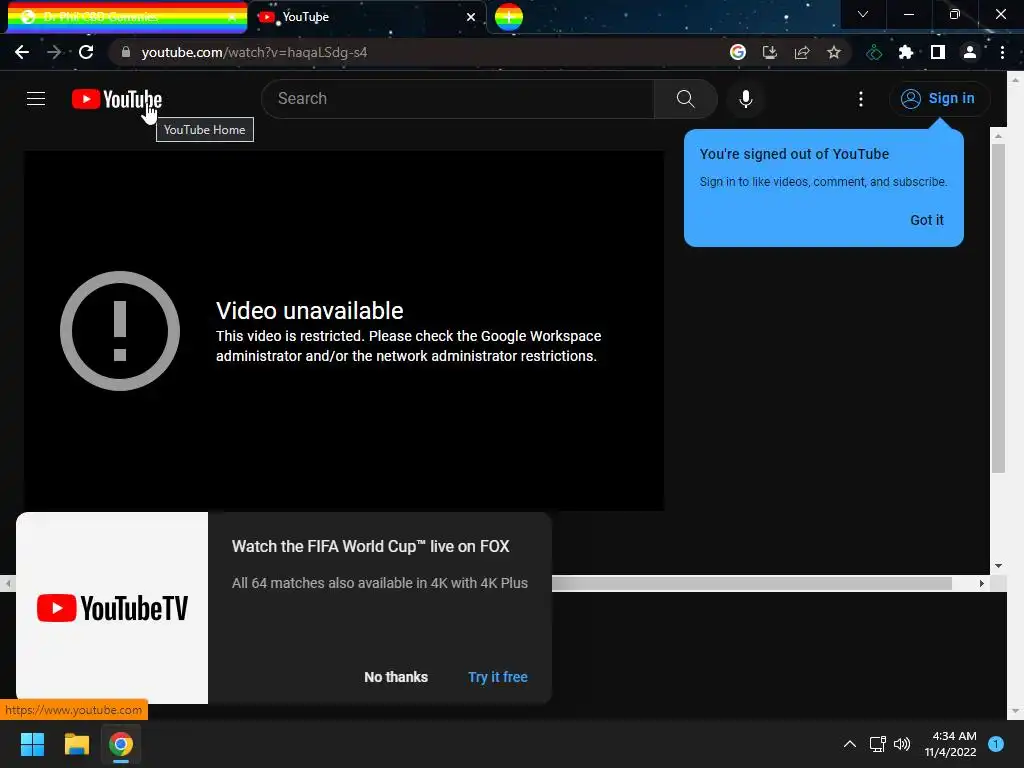Viewport: 1024px width, 768px height.
Task: Show hidden system tray icons
Action: [x=850, y=744]
